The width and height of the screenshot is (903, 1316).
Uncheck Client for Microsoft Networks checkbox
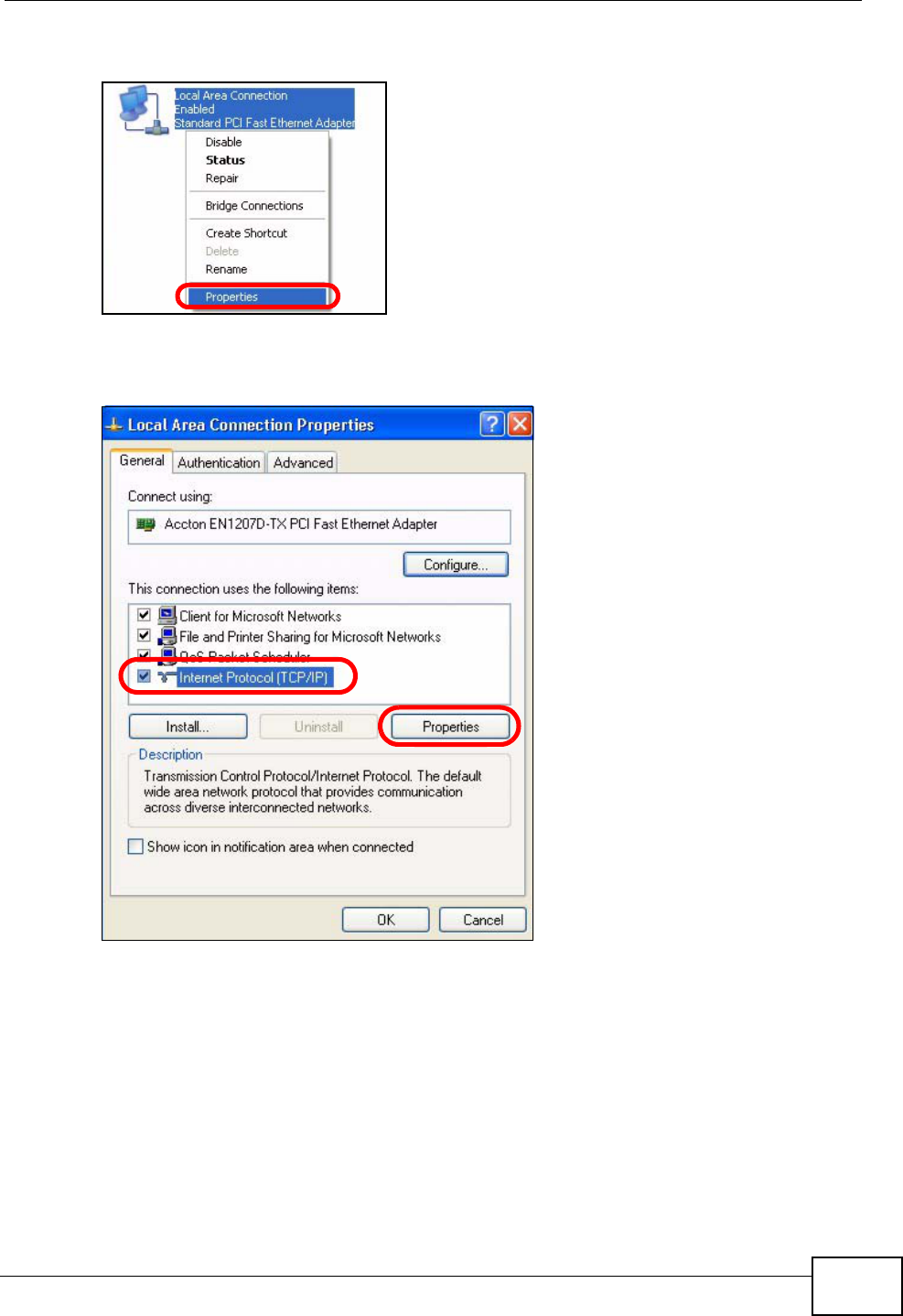[144, 615]
